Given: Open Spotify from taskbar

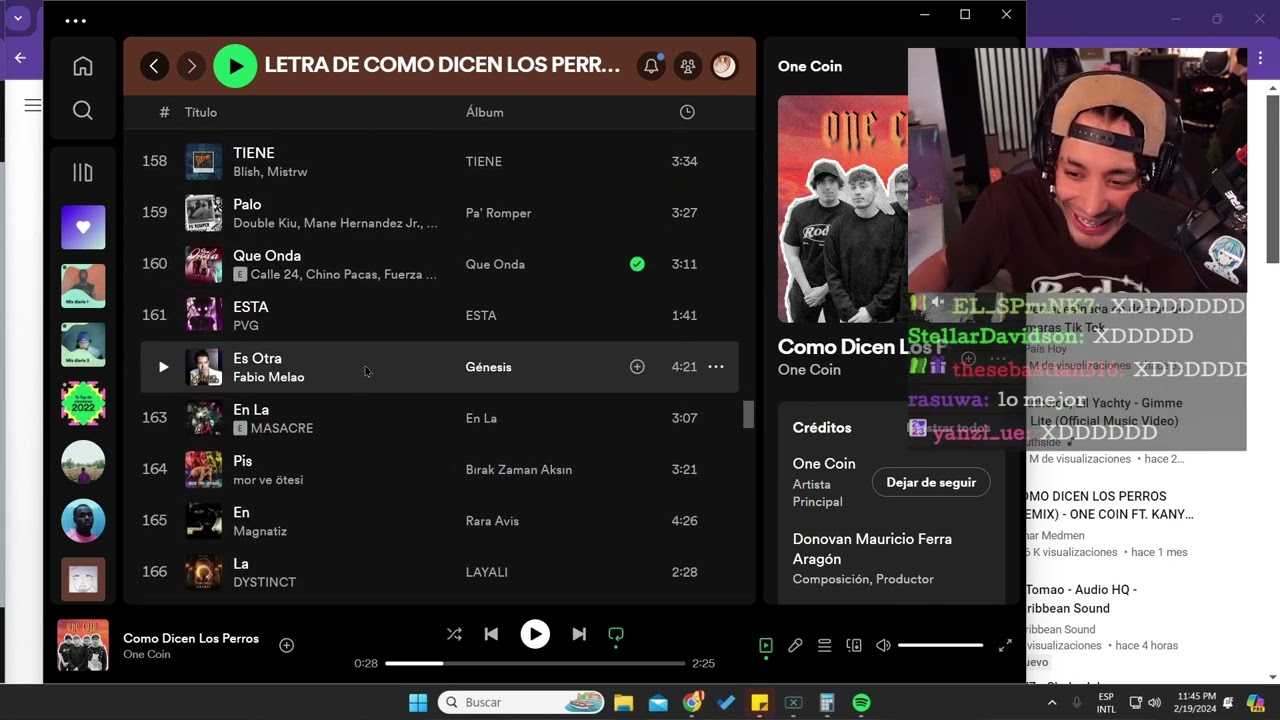Looking at the screenshot, I should (861, 702).
